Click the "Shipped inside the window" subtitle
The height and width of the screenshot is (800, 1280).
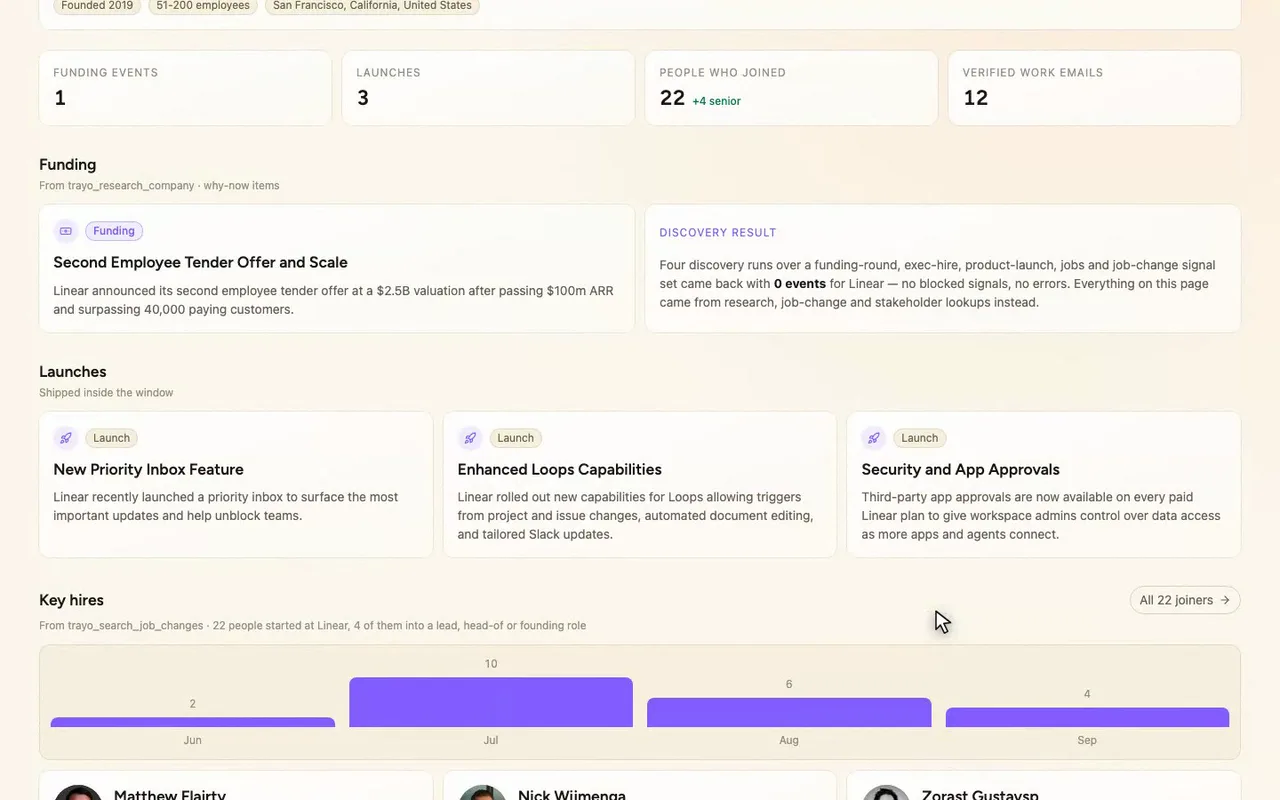[106, 393]
